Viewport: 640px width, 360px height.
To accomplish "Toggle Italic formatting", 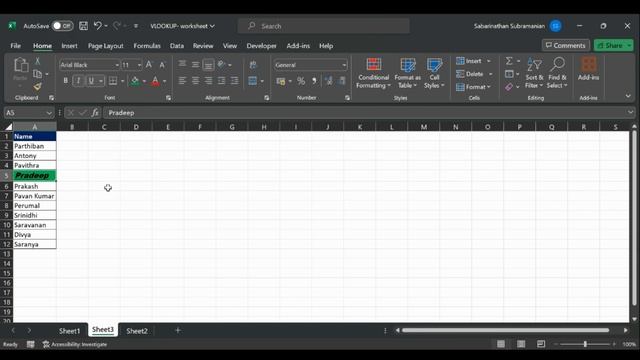I will click(x=78, y=81).
